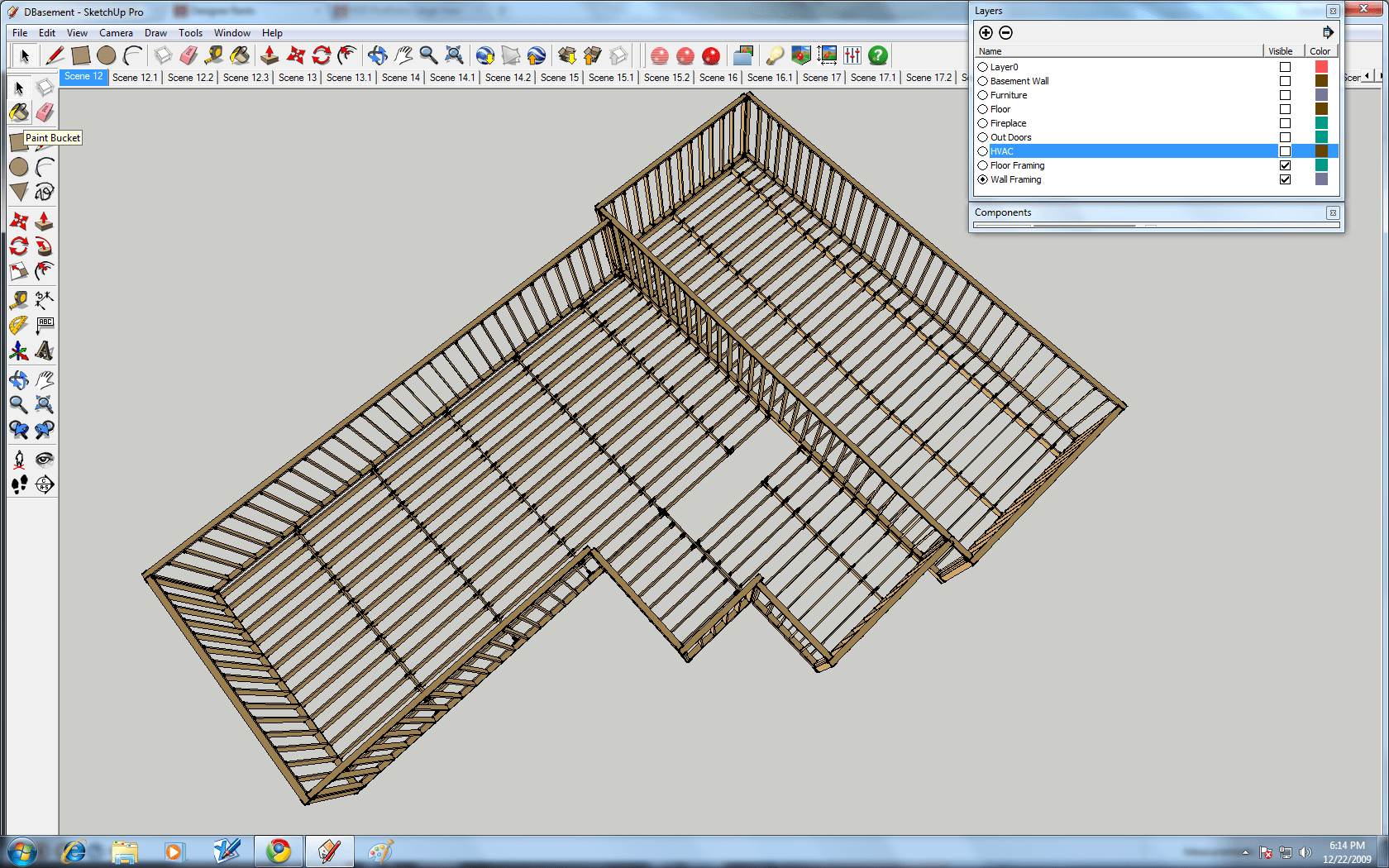Click the green Help question icon
Viewport: 1389px width, 868px height.
878,55
